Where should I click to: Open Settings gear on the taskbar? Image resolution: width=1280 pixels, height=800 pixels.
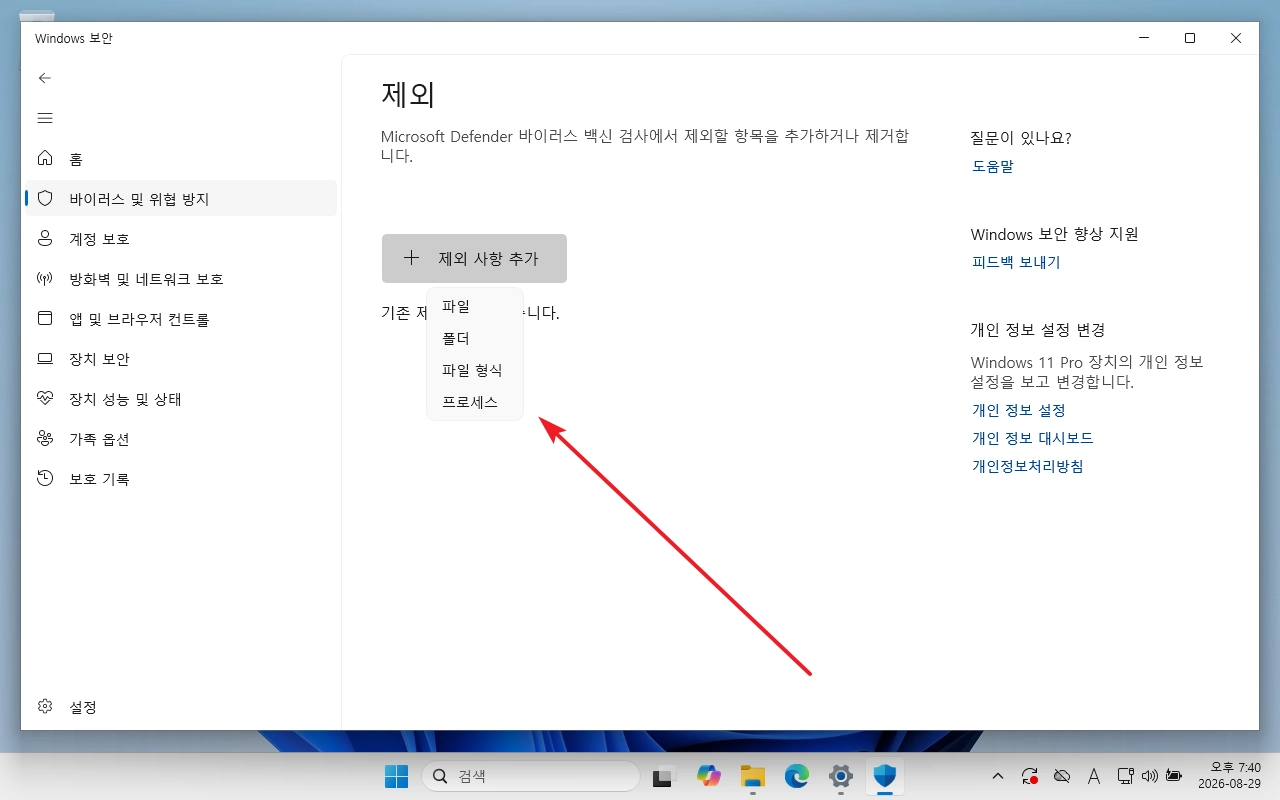click(x=841, y=776)
